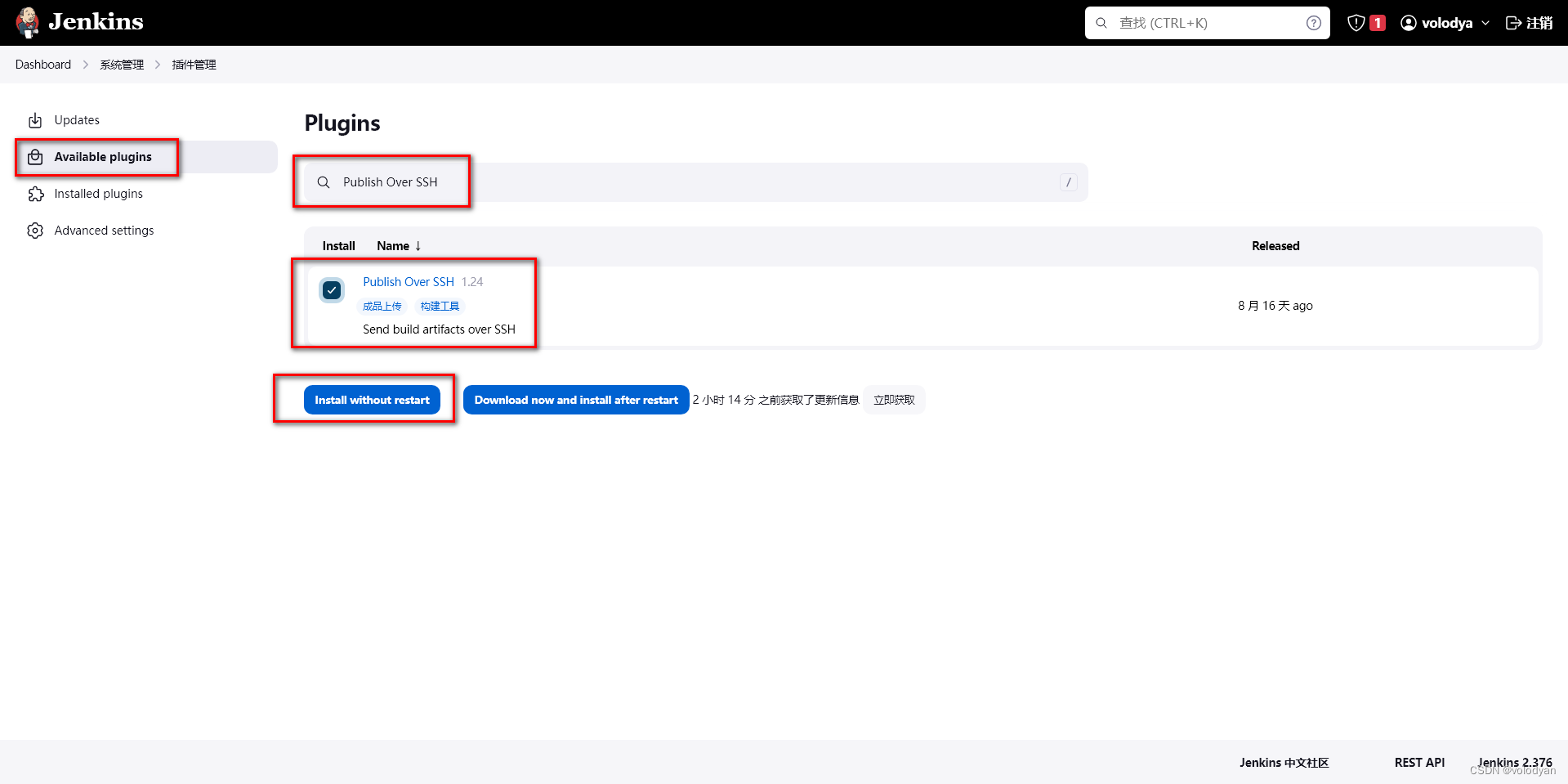Click the 8 月 16 天 ago release date
This screenshot has width=1568, height=784.
click(1275, 306)
